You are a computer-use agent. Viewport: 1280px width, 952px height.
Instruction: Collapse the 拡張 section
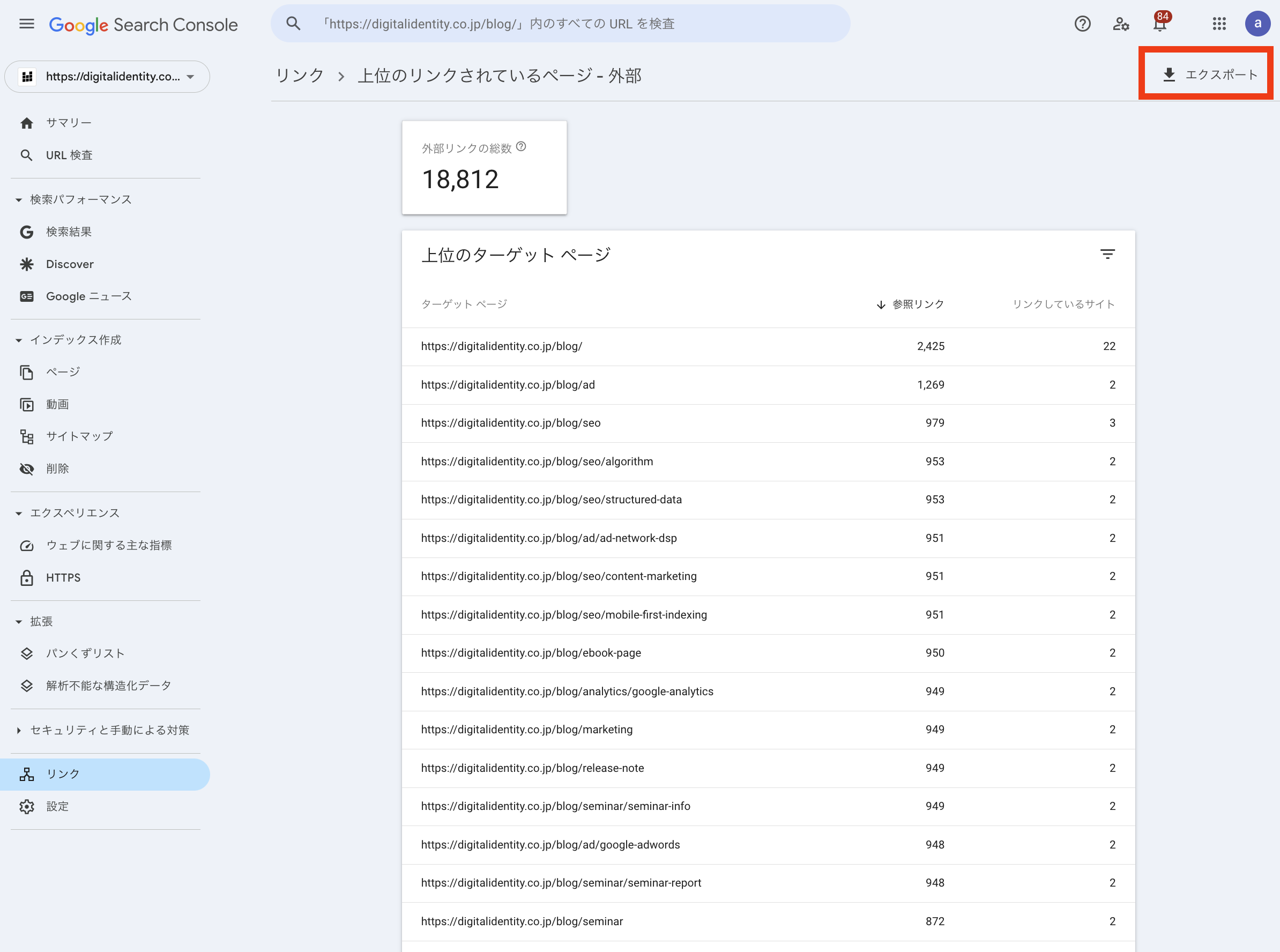[18, 622]
